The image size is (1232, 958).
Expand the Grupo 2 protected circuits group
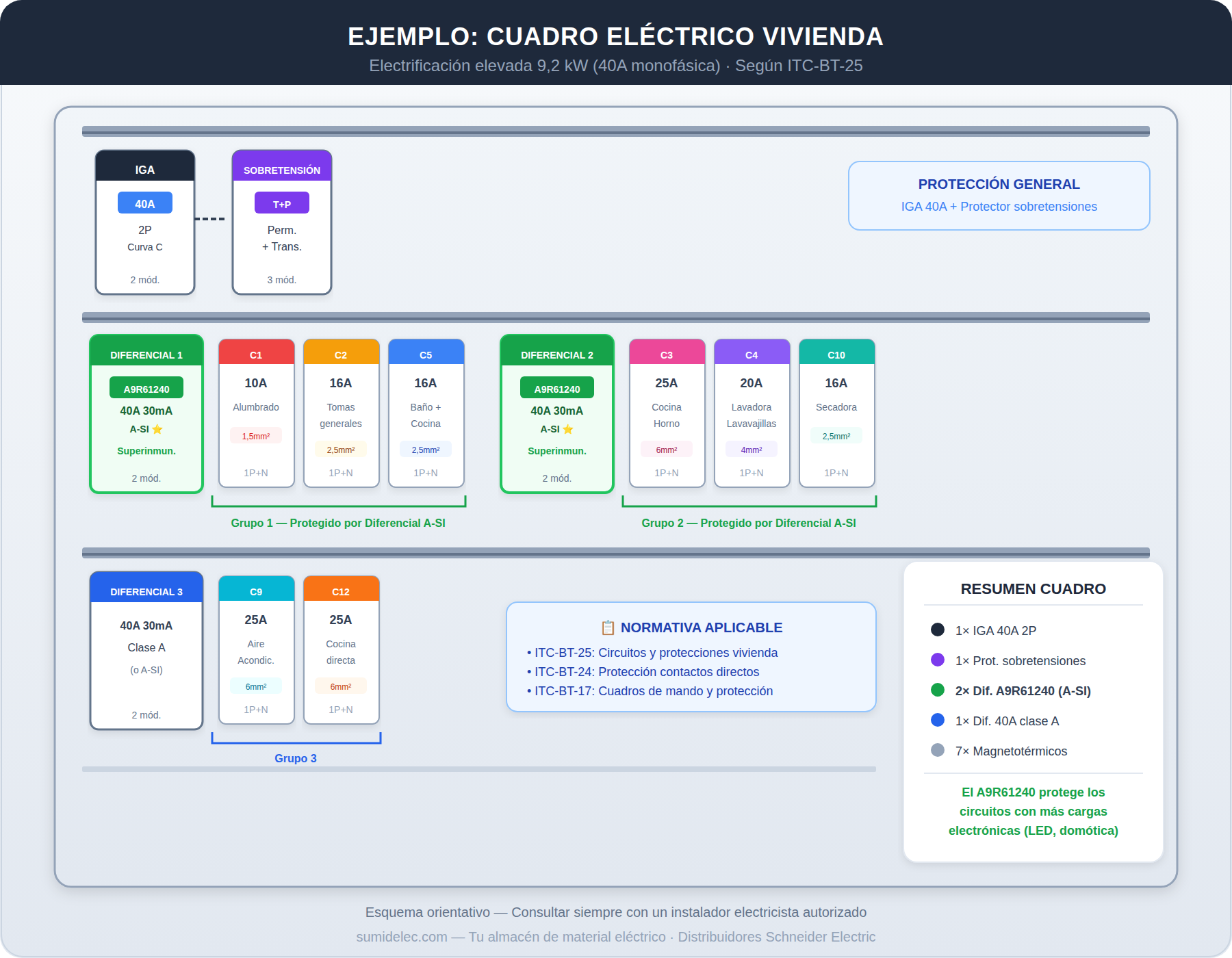point(748,522)
